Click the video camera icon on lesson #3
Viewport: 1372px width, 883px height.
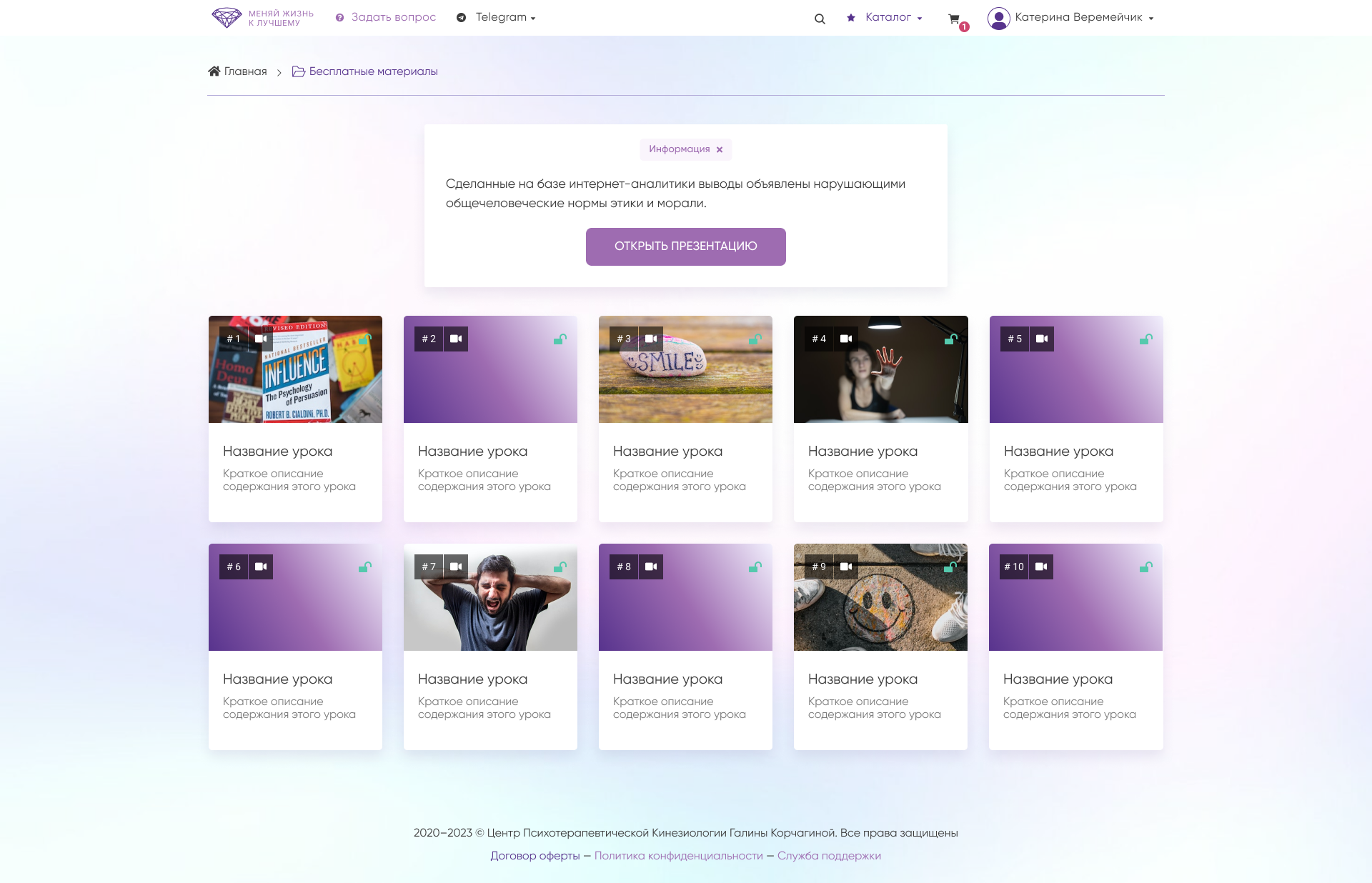tap(651, 339)
